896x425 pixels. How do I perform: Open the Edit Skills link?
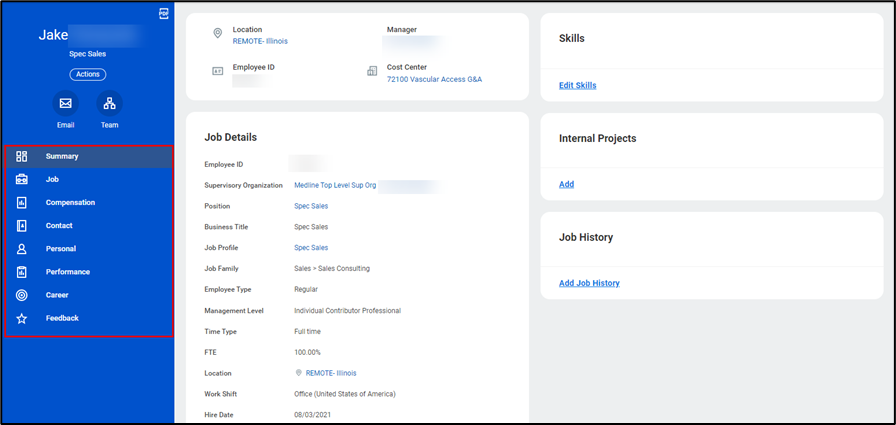pos(577,86)
